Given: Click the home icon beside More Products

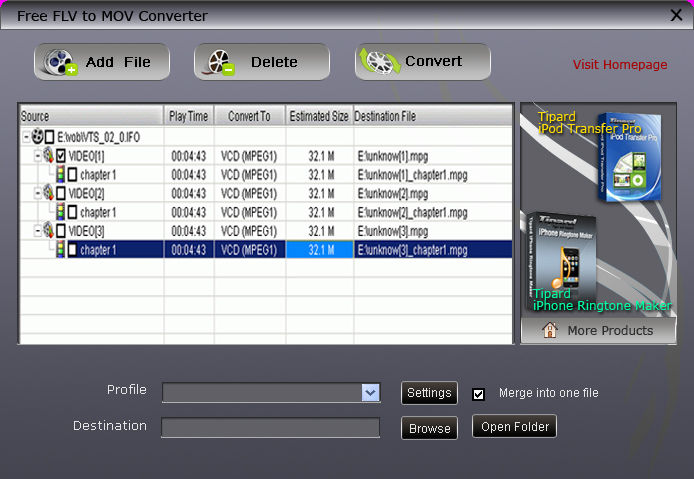Looking at the screenshot, I should click(x=549, y=331).
